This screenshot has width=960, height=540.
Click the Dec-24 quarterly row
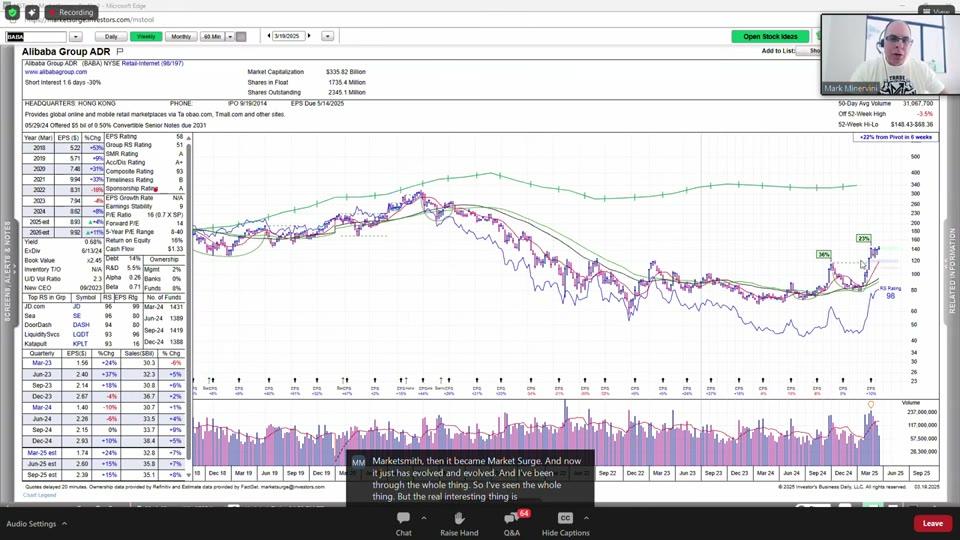(103, 441)
